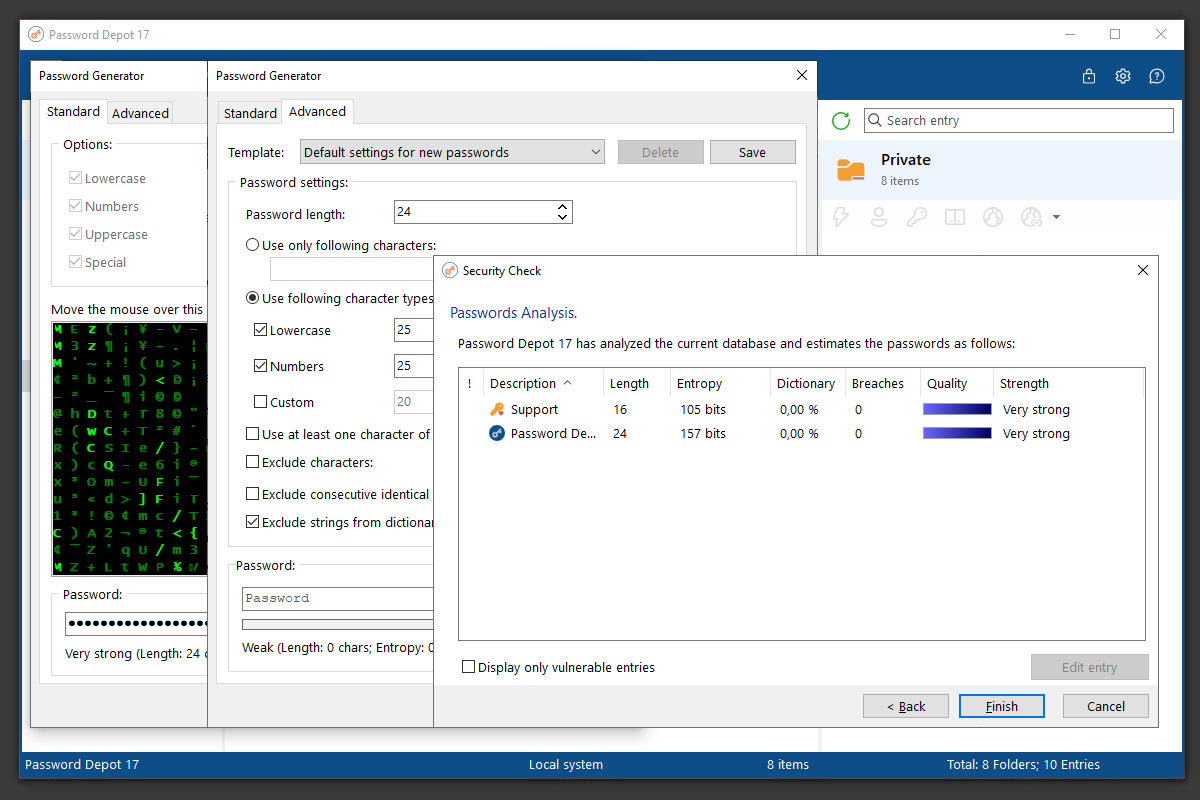The height and width of the screenshot is (800, 1200).
Task: Click the Security Check title bar logo
Action: pyautogui.click(x=450, y=270)
